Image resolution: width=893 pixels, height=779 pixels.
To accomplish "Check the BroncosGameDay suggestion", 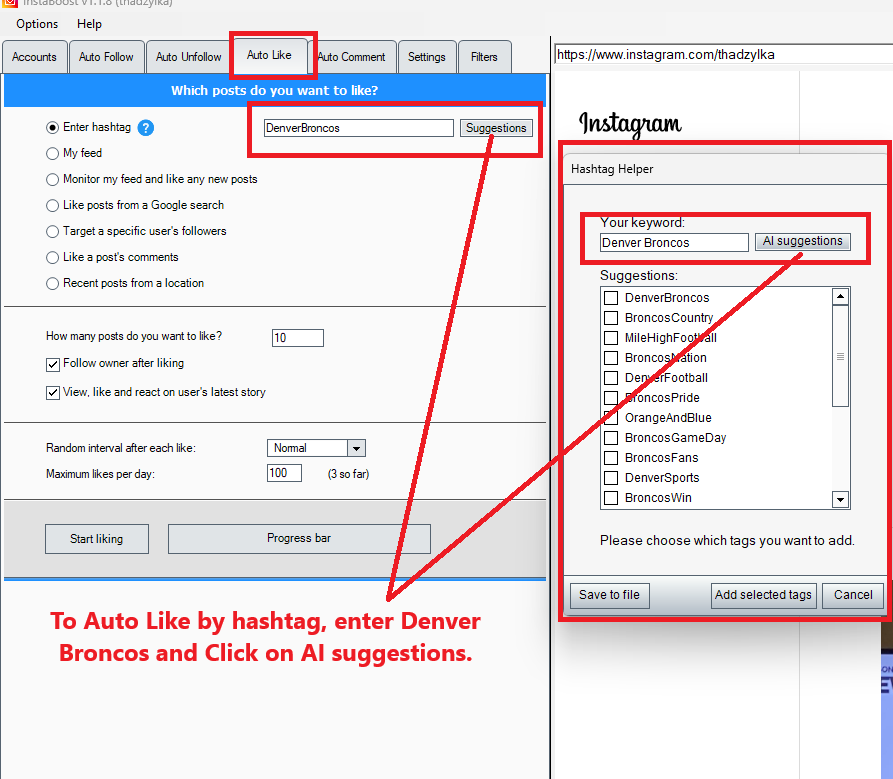I will pos(611,438).
